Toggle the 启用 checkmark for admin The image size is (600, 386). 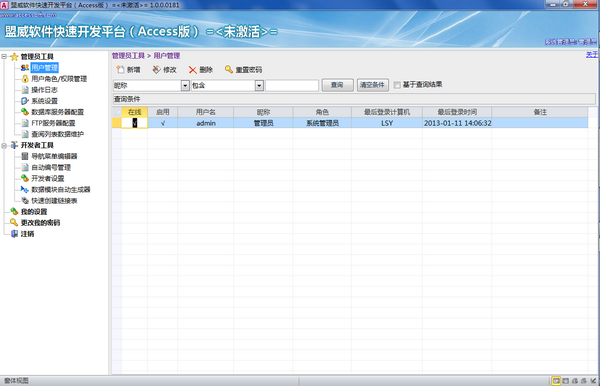point(163,123)
